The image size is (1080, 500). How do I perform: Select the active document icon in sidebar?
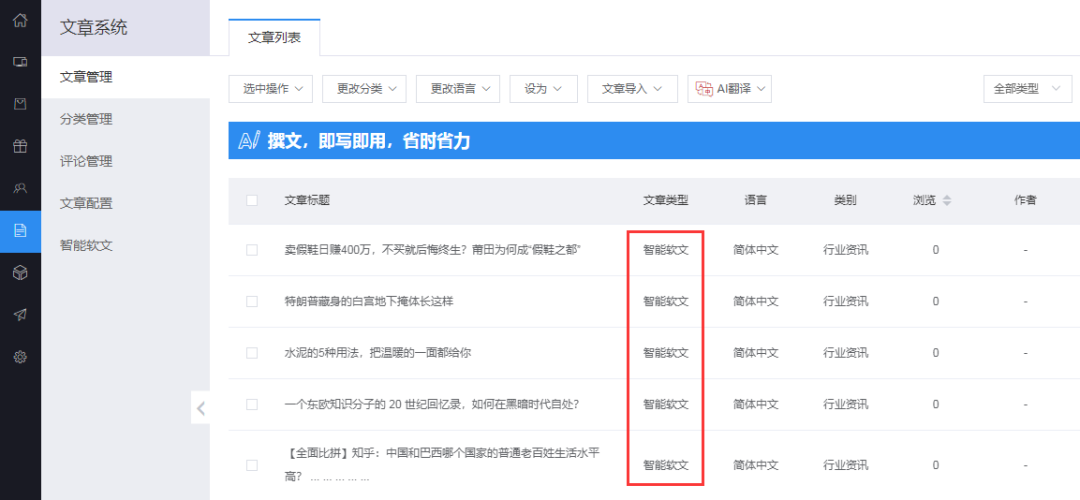(x=20, y=230)
